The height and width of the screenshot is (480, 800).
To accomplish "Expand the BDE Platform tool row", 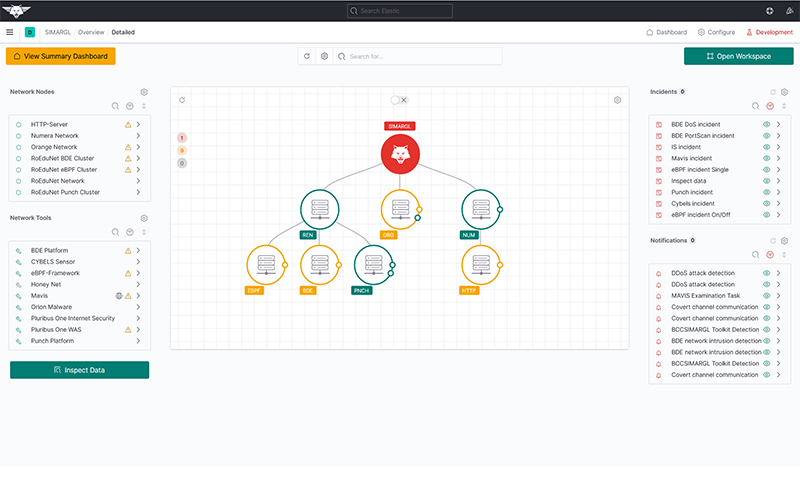I will 138,250.
